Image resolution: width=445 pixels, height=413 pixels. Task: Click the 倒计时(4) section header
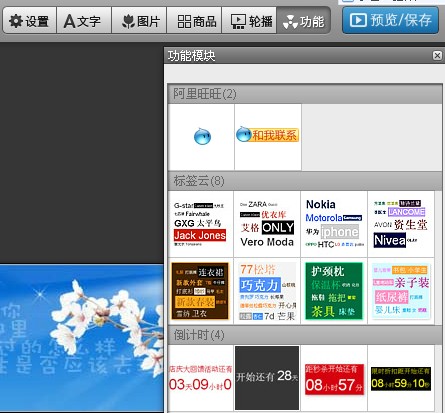pos(305,335)
